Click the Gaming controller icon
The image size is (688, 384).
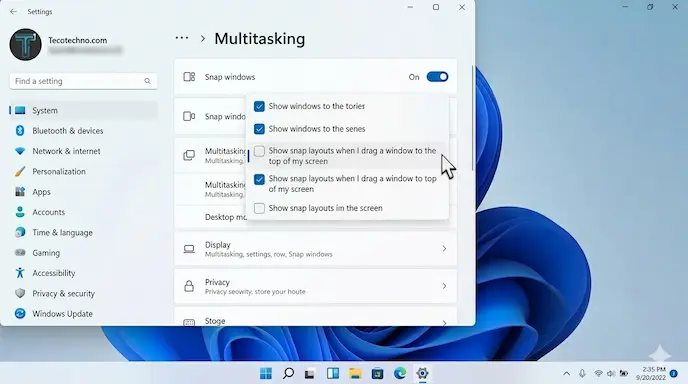(x=20, y=253)
